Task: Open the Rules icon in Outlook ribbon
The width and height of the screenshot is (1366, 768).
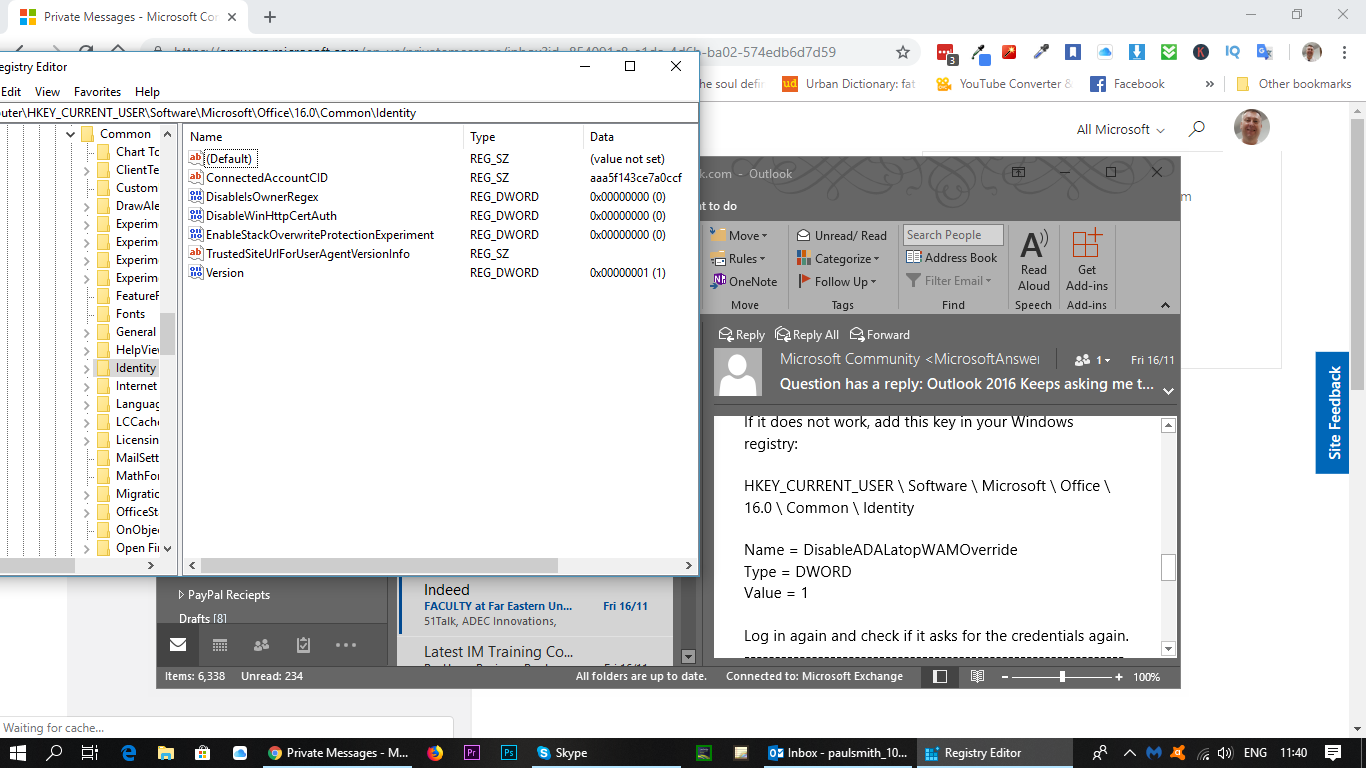Action: [x=718, y=259]
